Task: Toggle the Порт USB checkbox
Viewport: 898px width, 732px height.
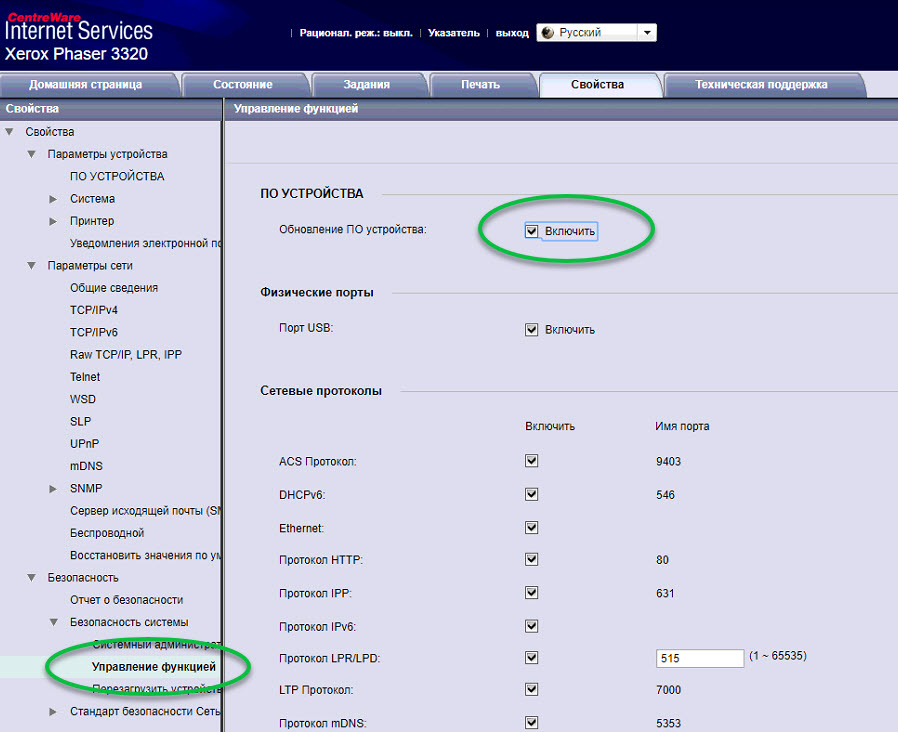Action: click(532, 329)
